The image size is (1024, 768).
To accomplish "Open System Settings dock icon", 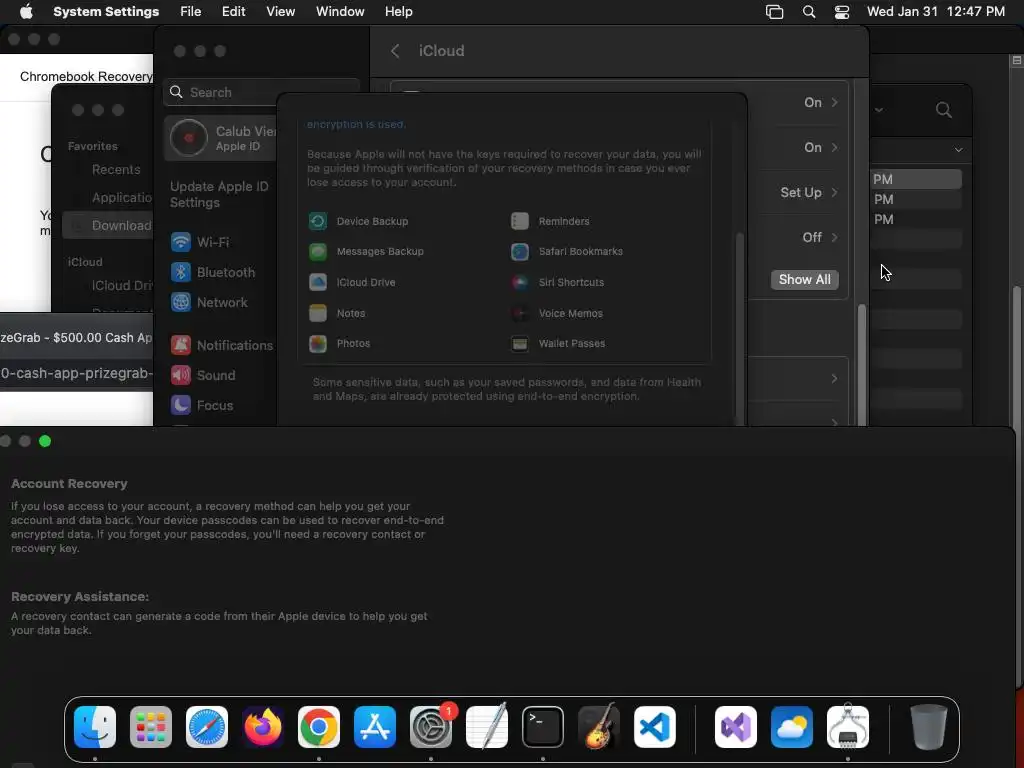I will 431,727.
